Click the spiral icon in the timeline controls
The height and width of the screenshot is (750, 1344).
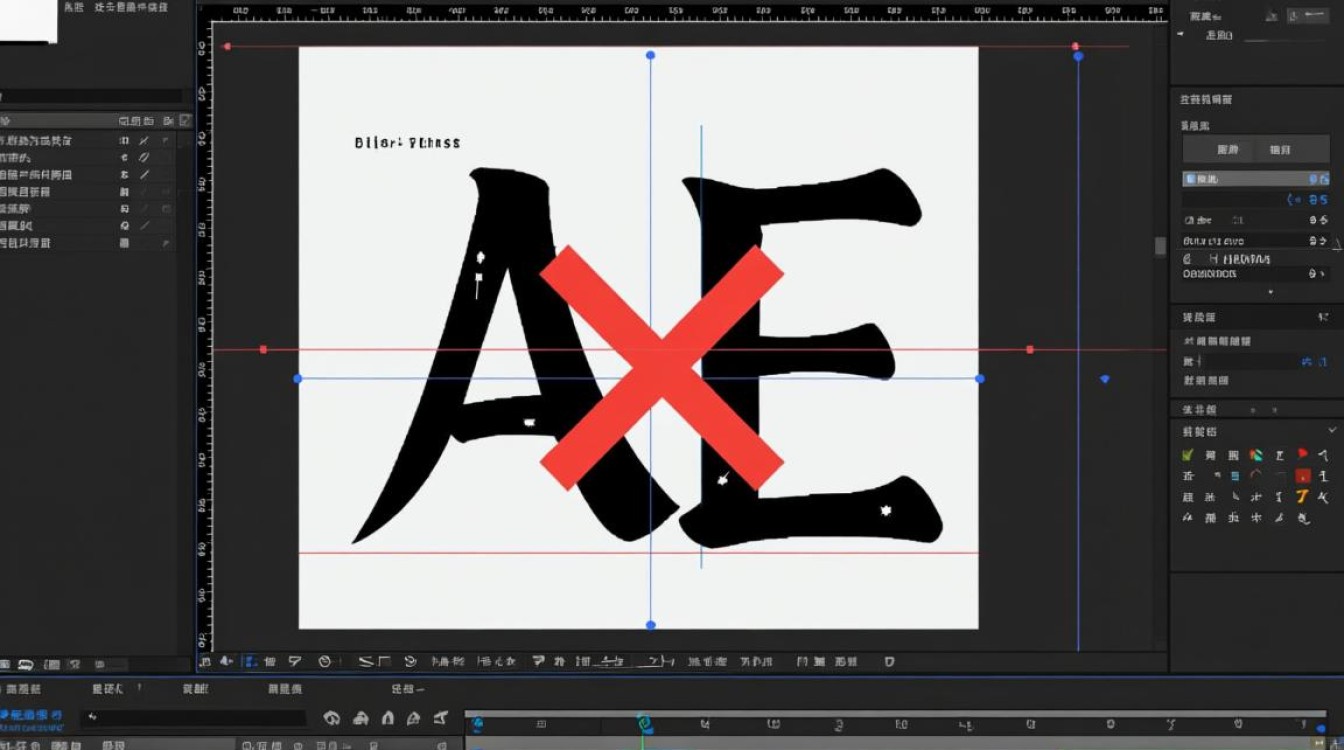(332, 718)
